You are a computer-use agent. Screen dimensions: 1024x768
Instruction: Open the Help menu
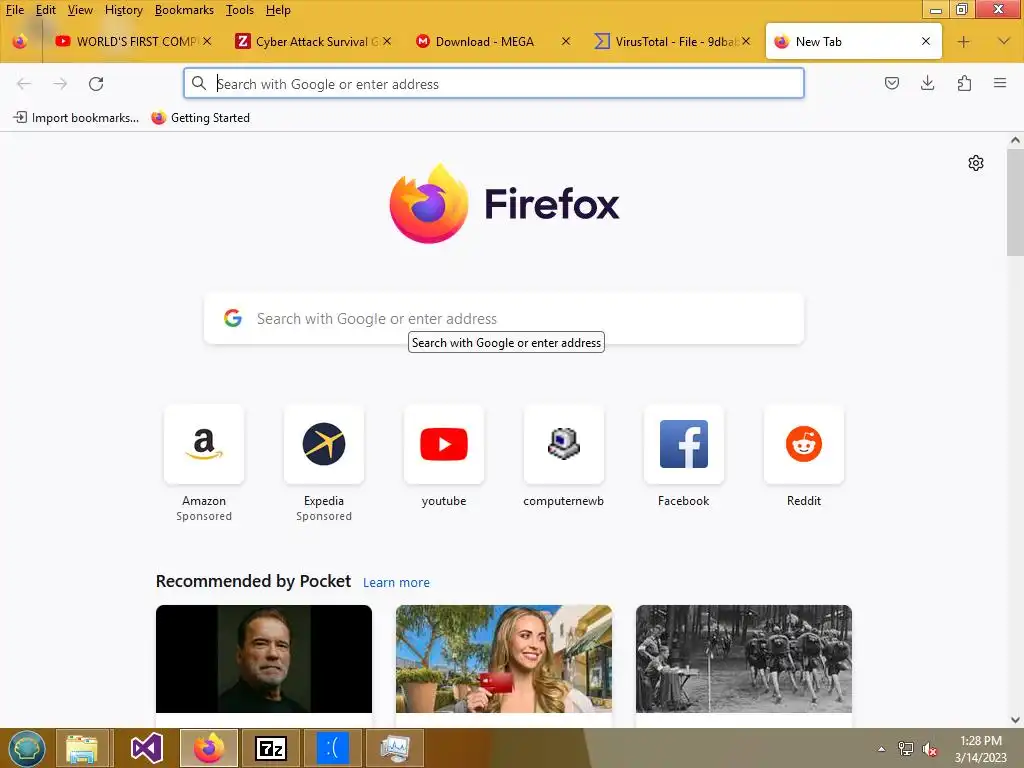coord(278,10)
